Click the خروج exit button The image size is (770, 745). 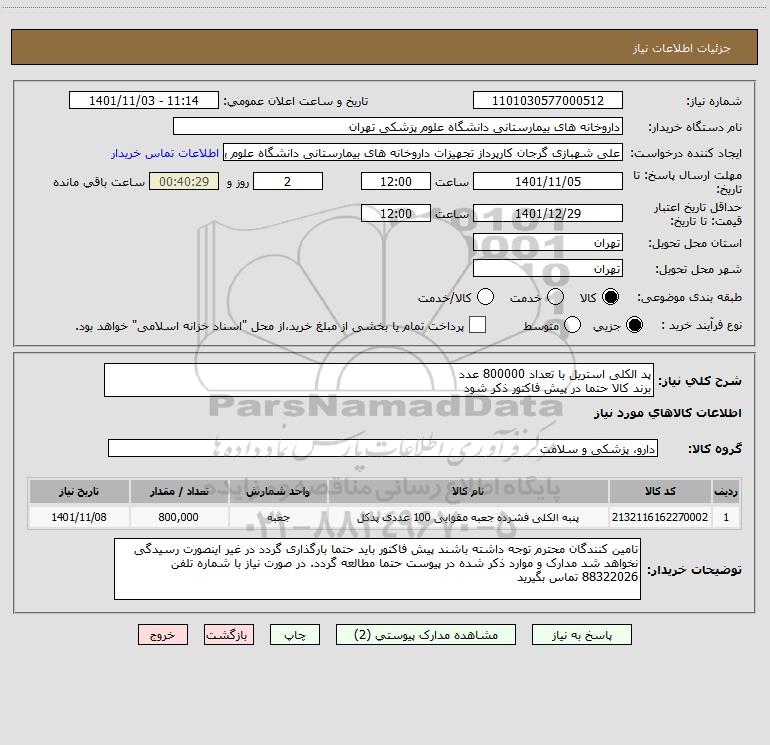pyautogui.click(x=163, y=635)
